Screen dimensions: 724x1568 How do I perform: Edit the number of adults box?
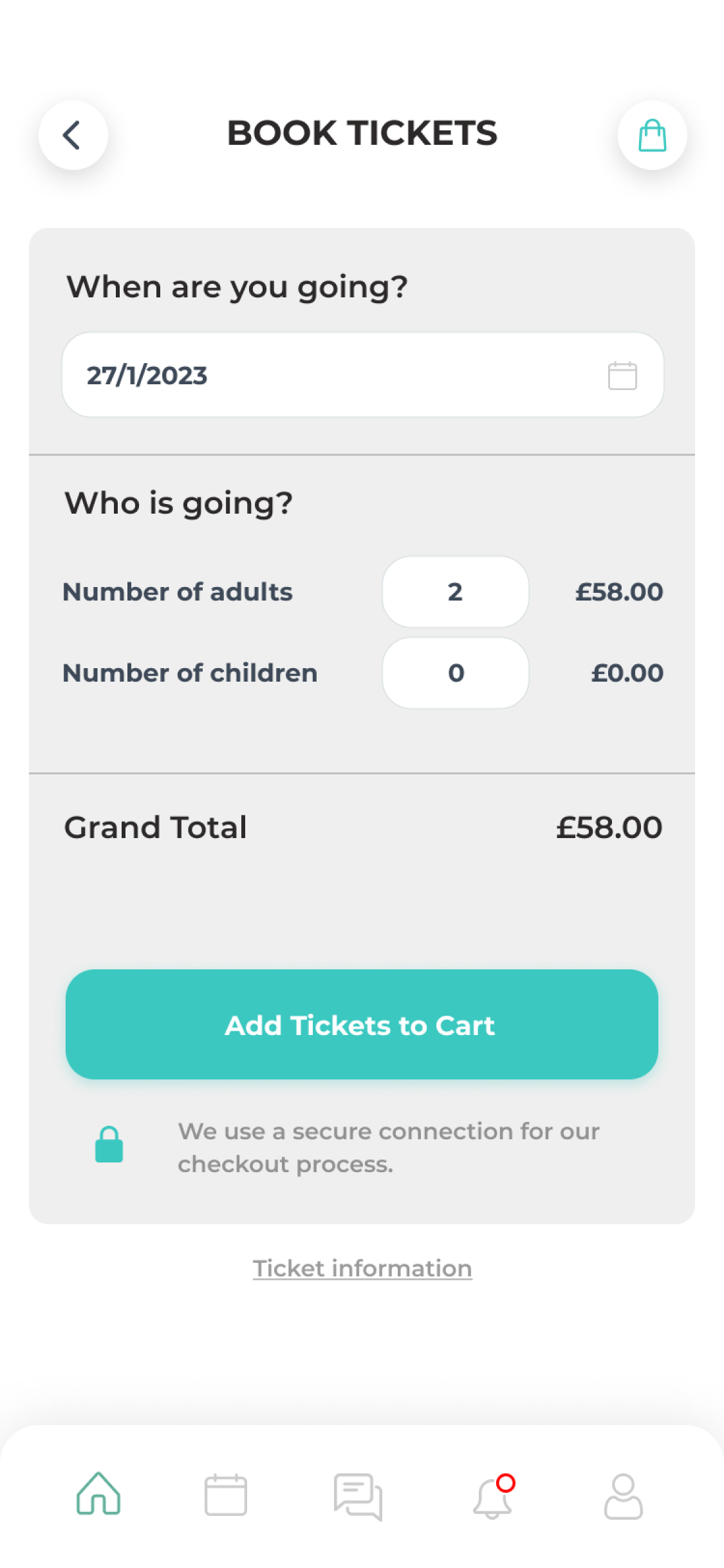point(456,592)
